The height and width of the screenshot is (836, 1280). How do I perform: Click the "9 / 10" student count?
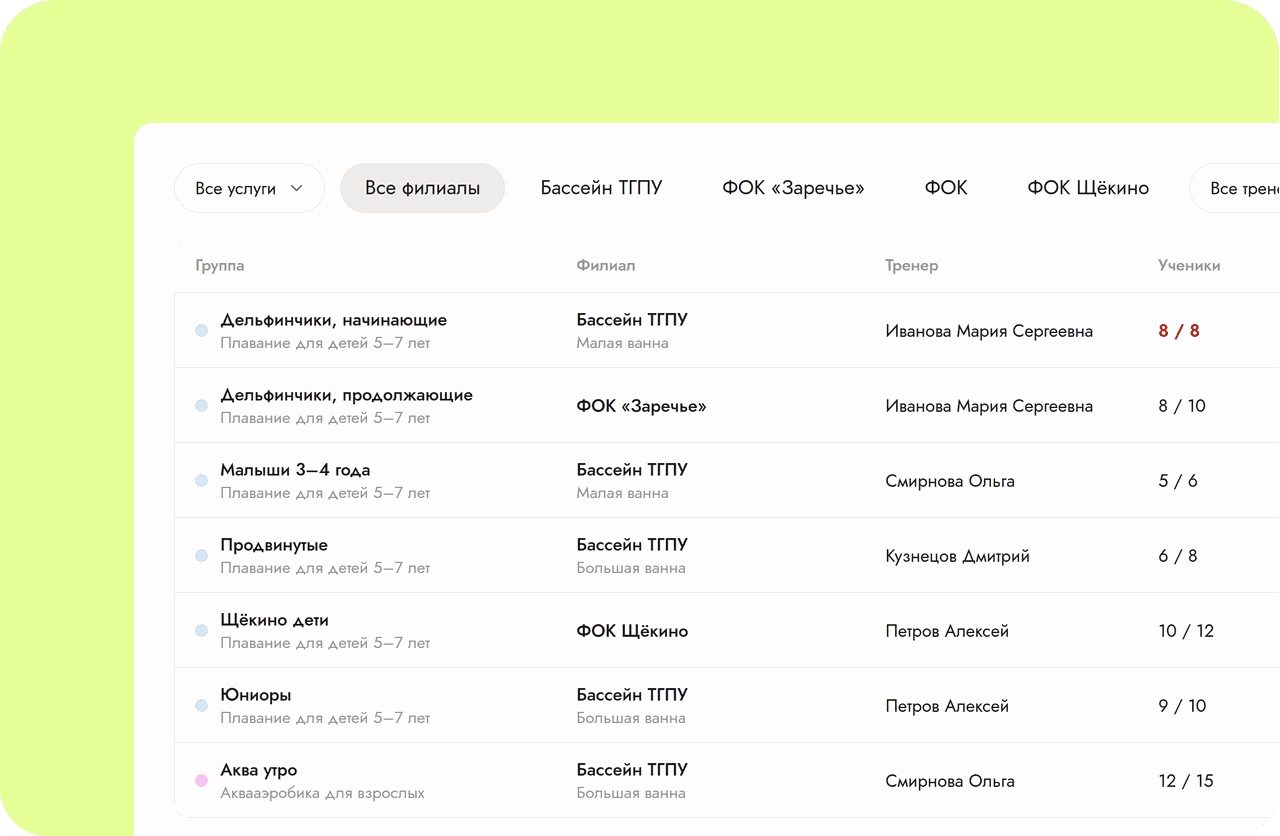point(1182,706)
